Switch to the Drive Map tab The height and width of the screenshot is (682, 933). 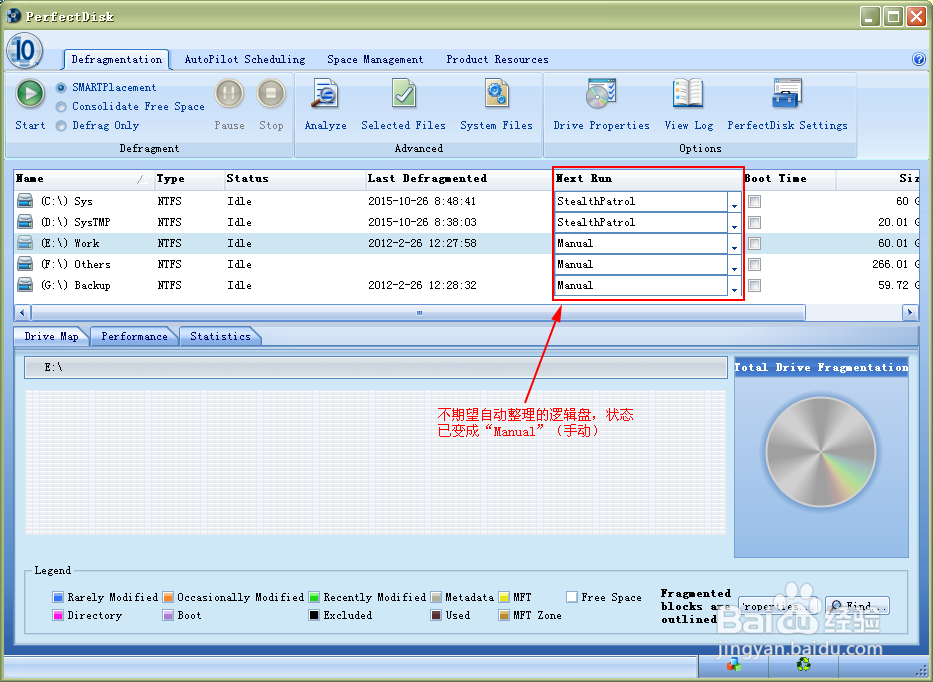click(51, 336)
